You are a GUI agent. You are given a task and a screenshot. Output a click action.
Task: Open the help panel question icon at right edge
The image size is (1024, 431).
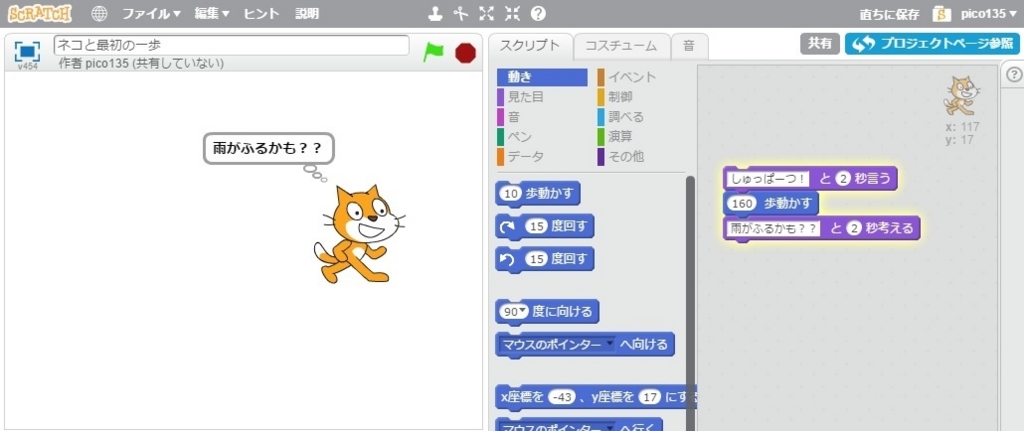click(x=1015, y=75)
